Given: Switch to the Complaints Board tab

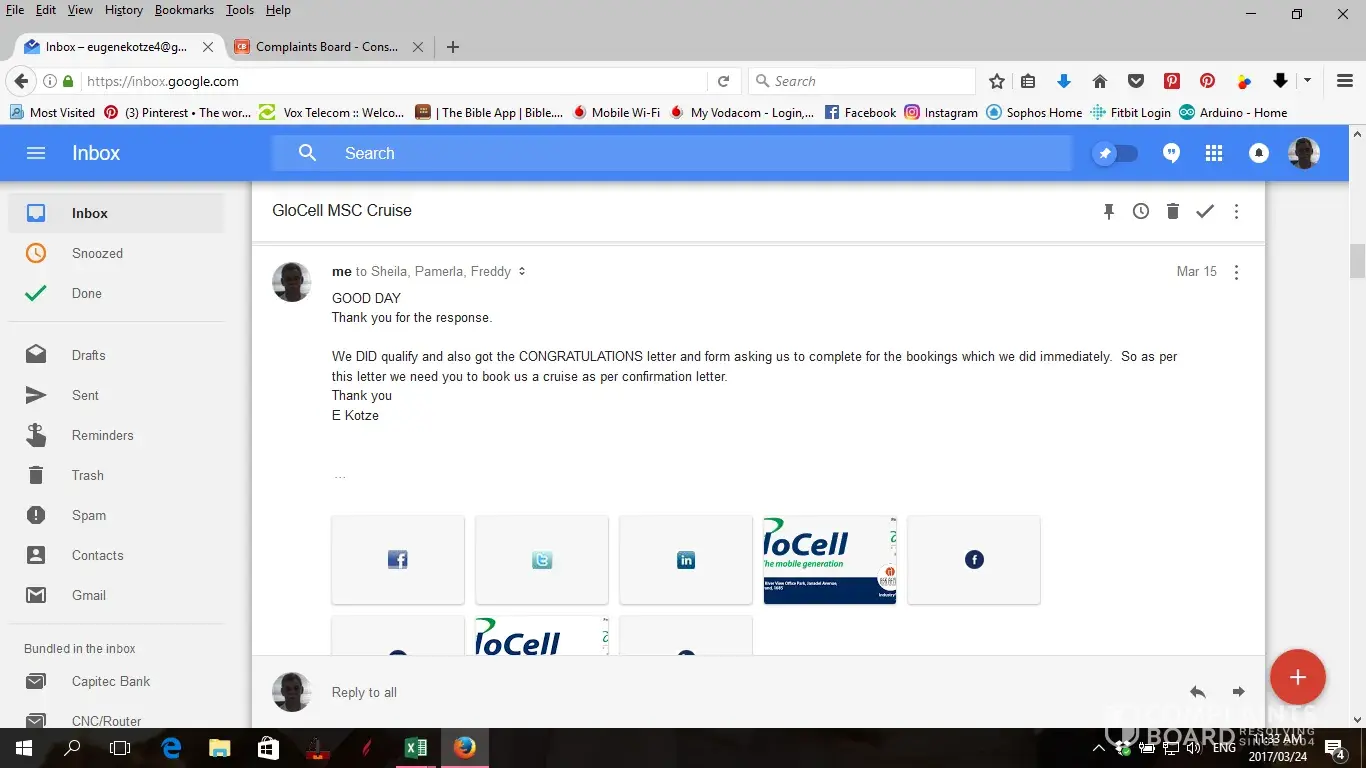Looking at the screenshot, I should pos(326,47).
